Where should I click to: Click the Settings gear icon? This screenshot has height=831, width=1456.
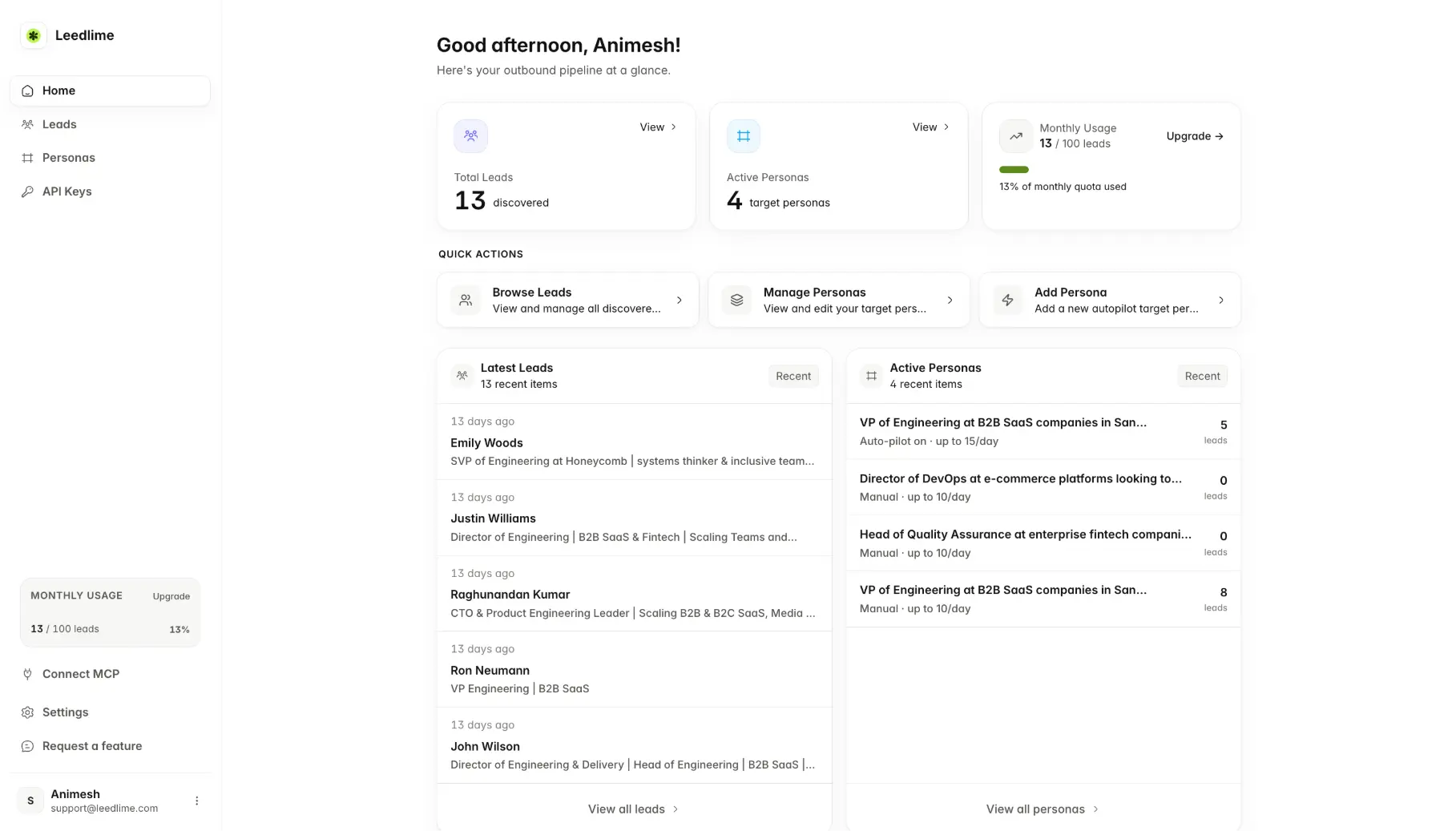[x=27, y=712]
